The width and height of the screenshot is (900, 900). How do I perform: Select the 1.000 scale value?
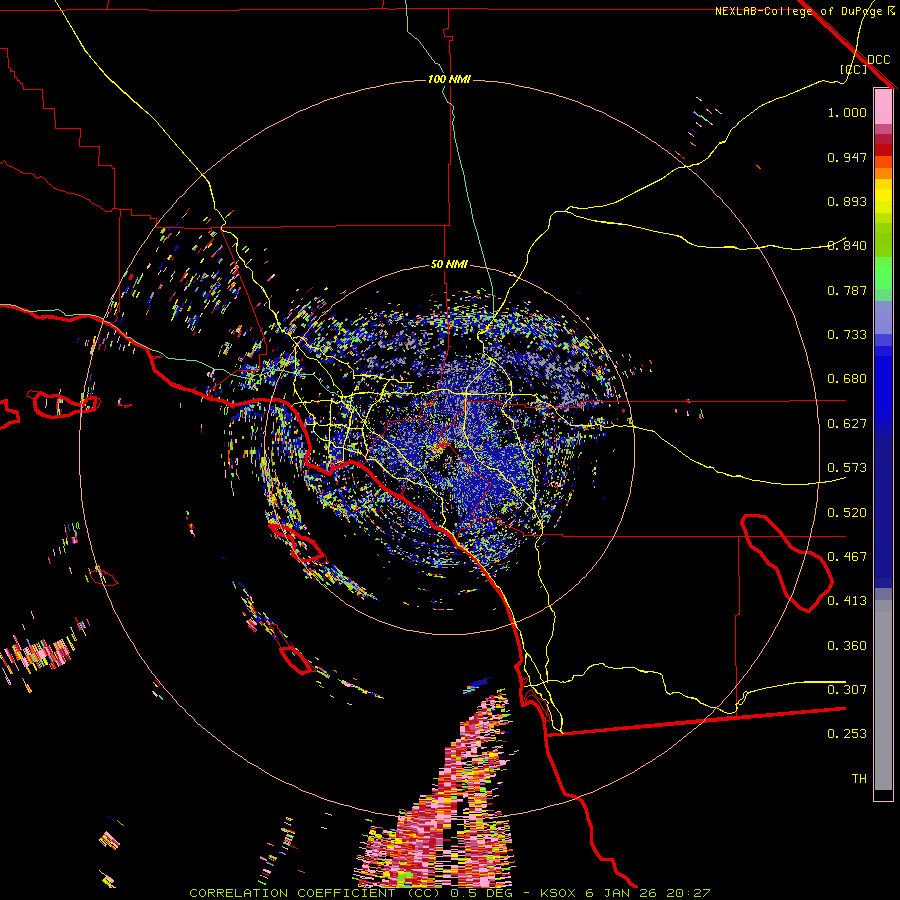[x=847, y=112]
